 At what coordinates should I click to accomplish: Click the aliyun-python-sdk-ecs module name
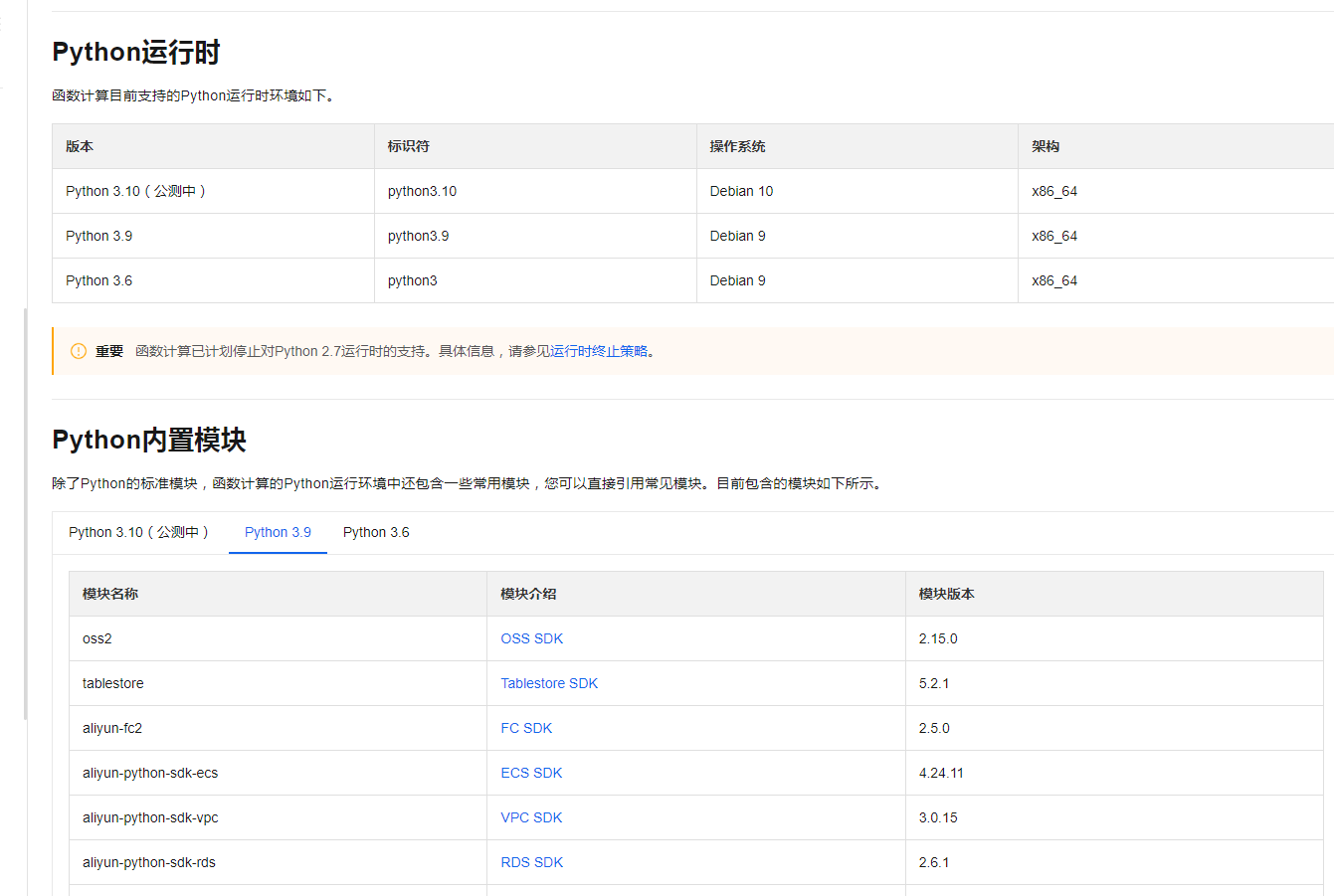point(150,773)
